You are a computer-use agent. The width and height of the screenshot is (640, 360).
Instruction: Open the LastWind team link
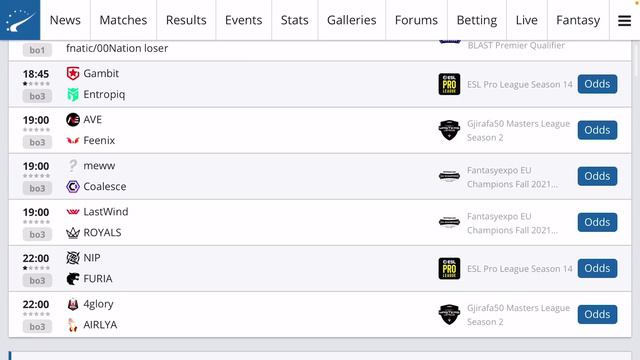tap(106, 212)
